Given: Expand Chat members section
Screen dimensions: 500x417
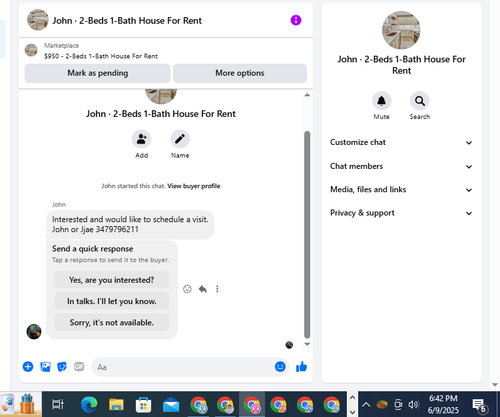Looking at the screenshot, I should pyautogui.click(x=401, y=166).
